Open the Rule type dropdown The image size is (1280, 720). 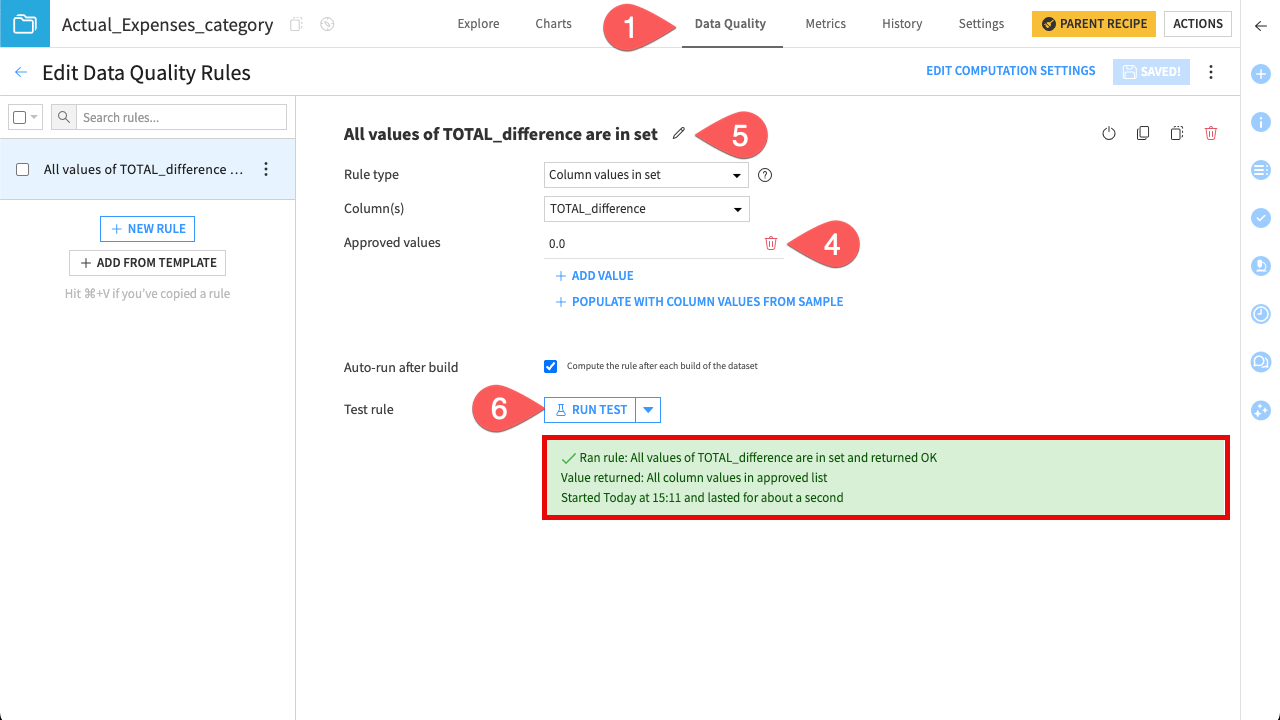(x=645, y=175)
